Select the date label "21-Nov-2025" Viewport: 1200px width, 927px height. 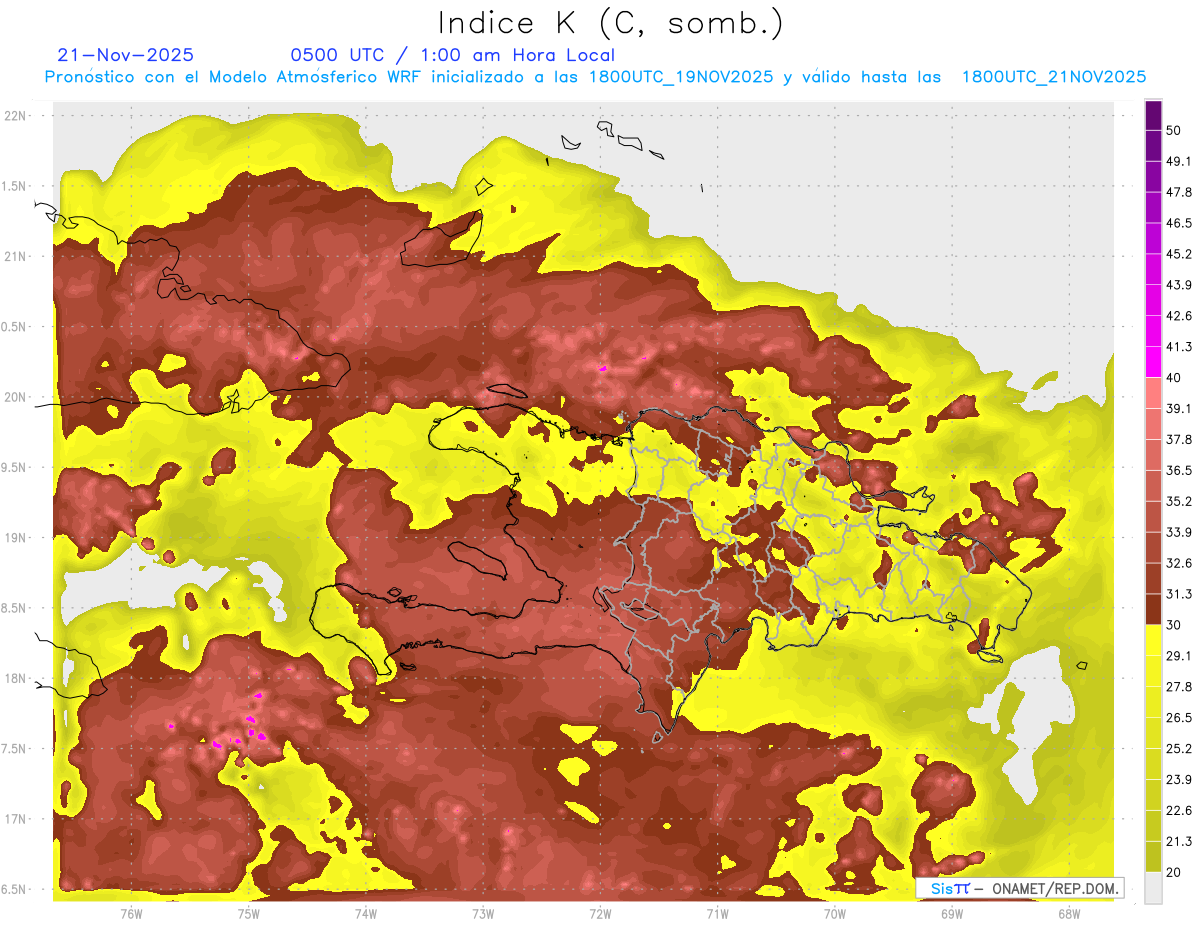click(126, 55)
